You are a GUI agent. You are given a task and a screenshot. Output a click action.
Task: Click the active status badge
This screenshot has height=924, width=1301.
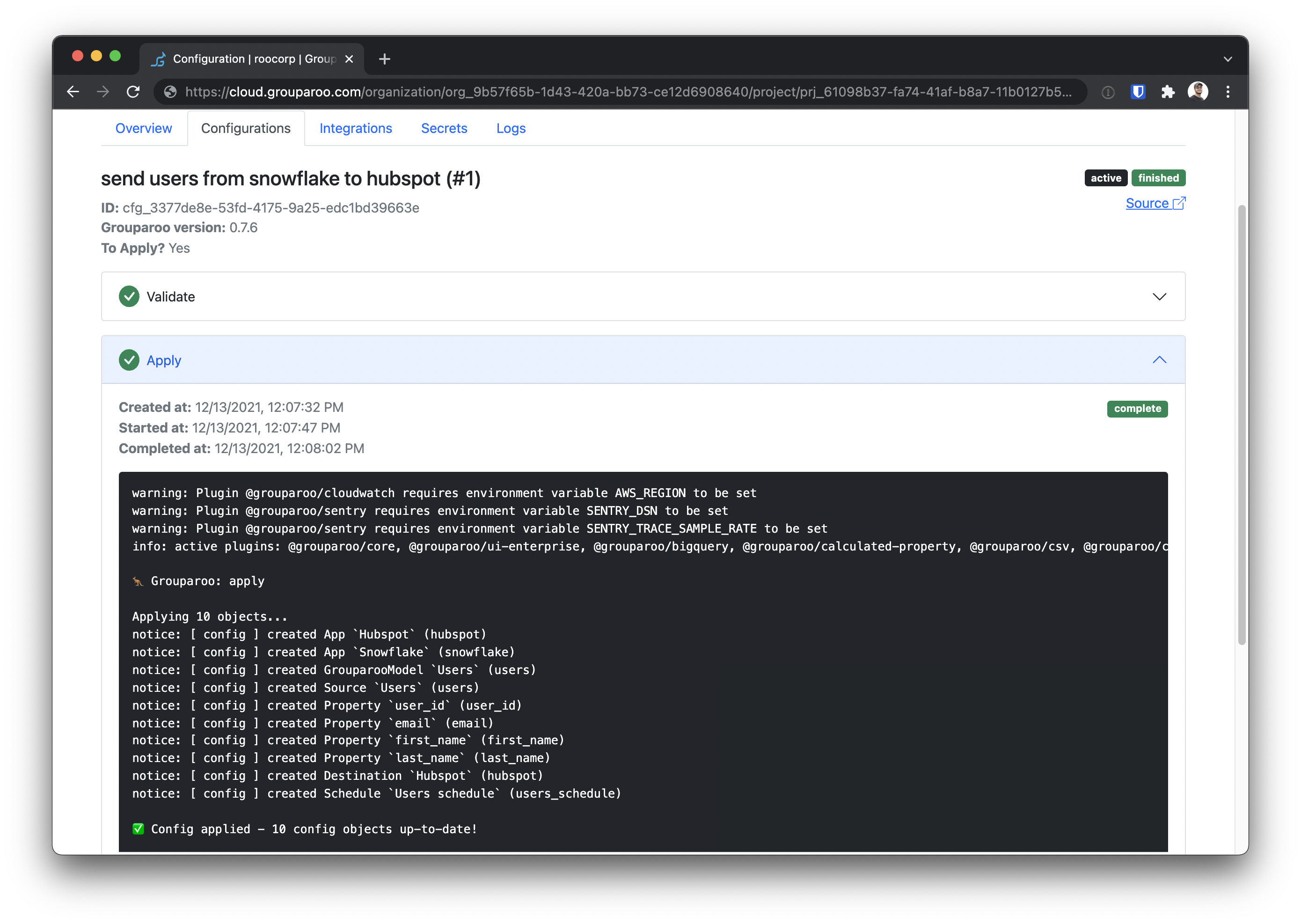click(x=1106, y=178)
